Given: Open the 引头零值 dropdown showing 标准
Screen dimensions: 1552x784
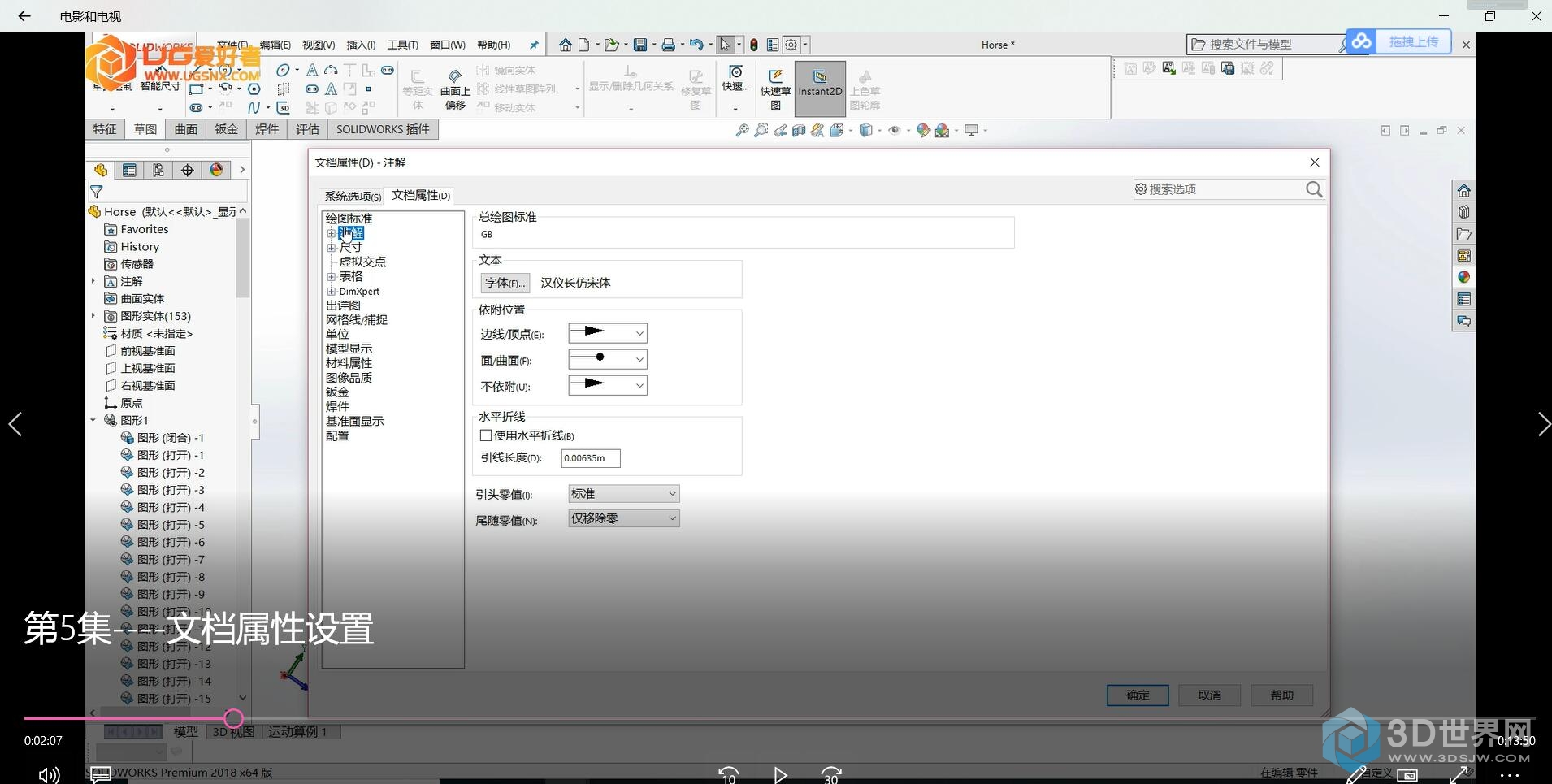Looking at the screenshot, I should click(623, 493).
